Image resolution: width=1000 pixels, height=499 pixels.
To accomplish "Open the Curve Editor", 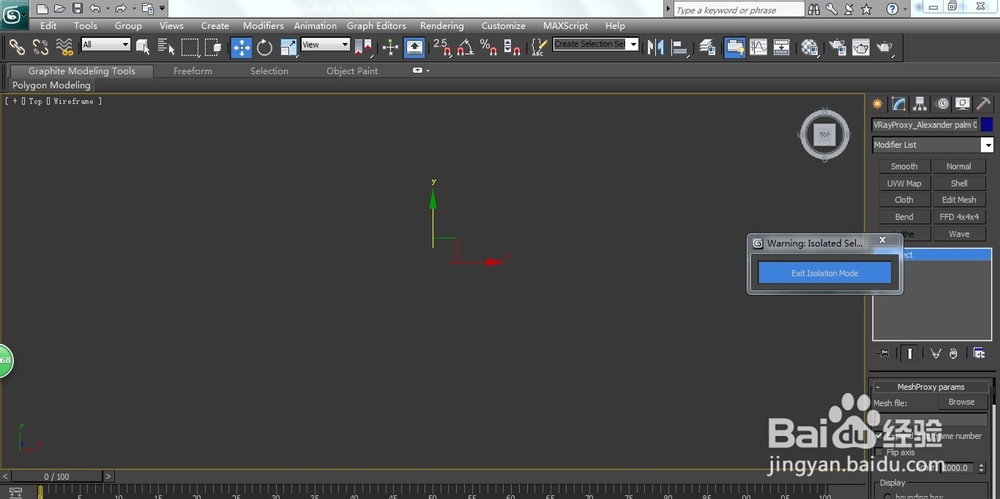I will tap(758, 47).
